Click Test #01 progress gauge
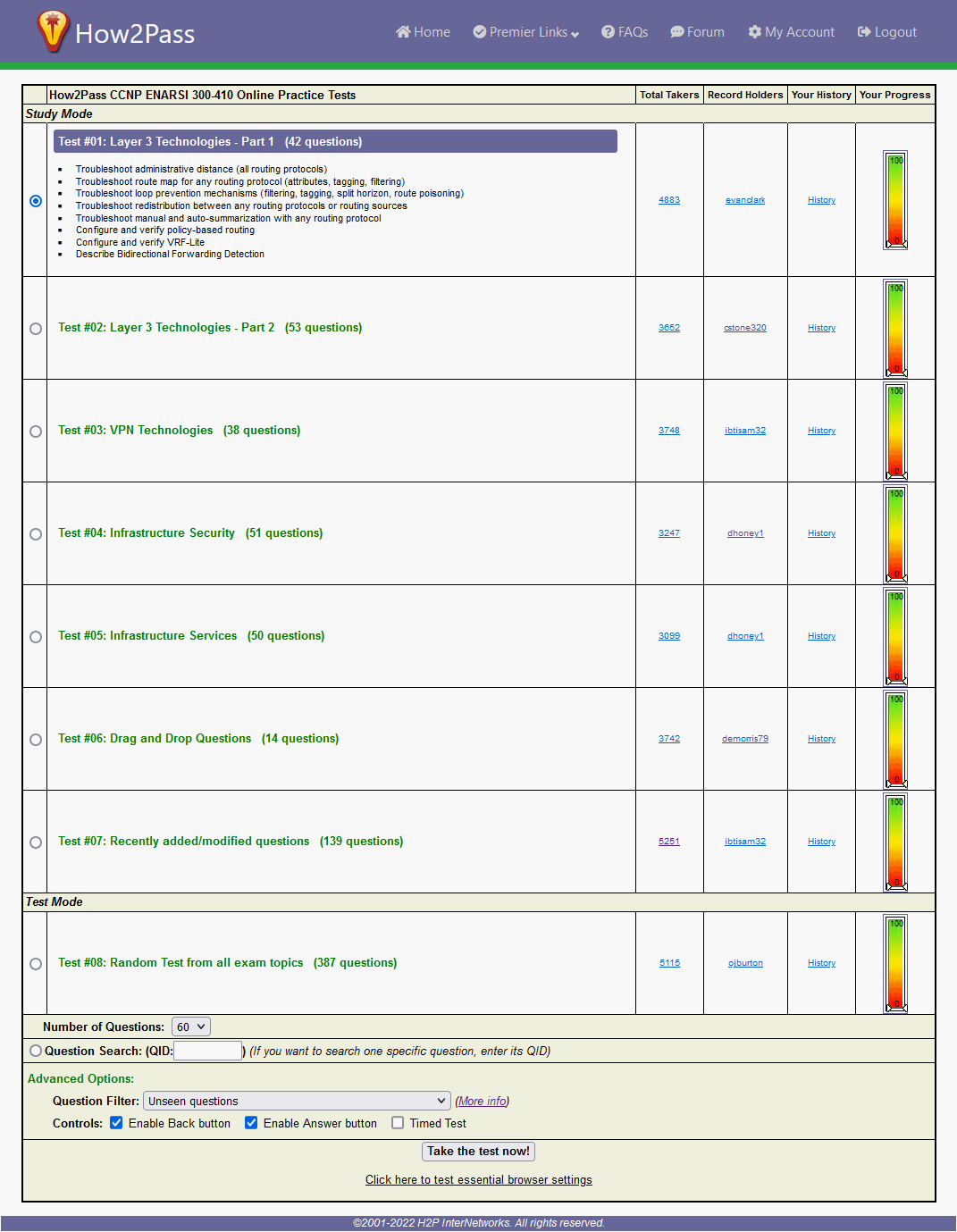 click(895, 200)
